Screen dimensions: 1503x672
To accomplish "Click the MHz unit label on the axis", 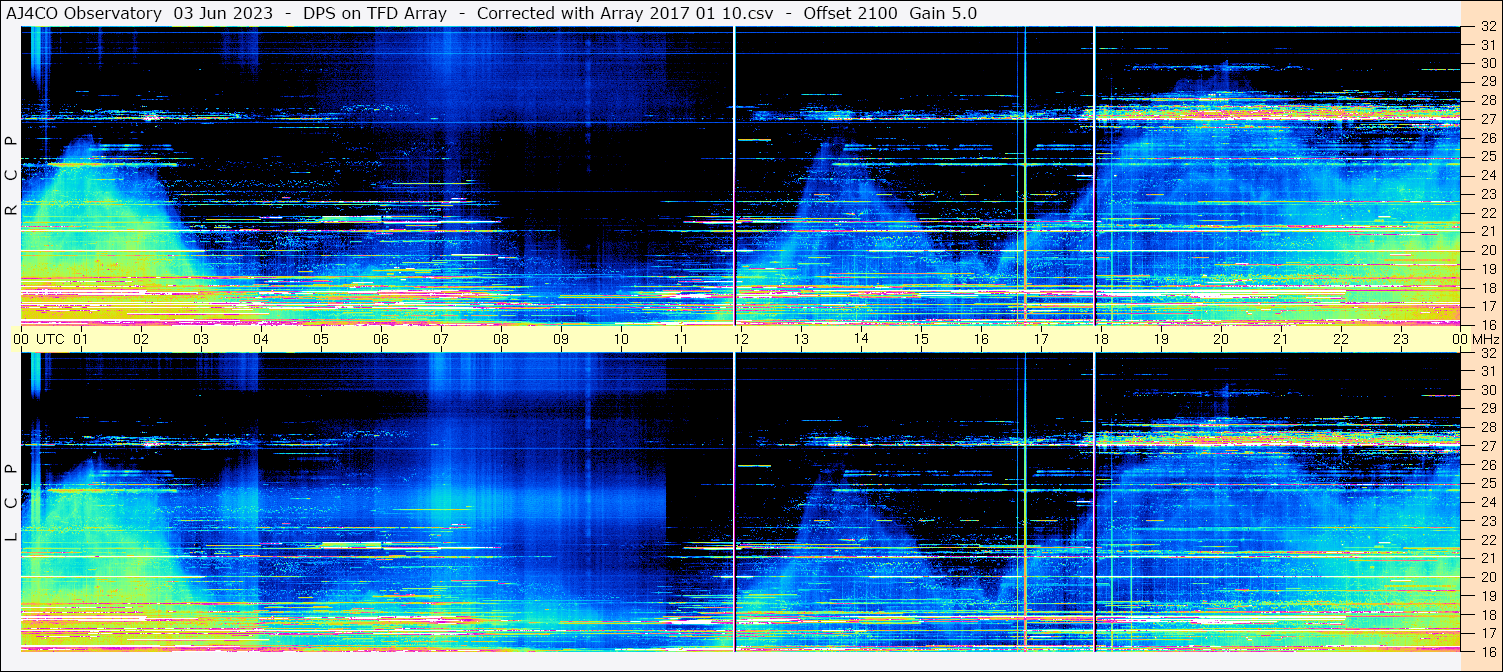I will [1485, 339].
